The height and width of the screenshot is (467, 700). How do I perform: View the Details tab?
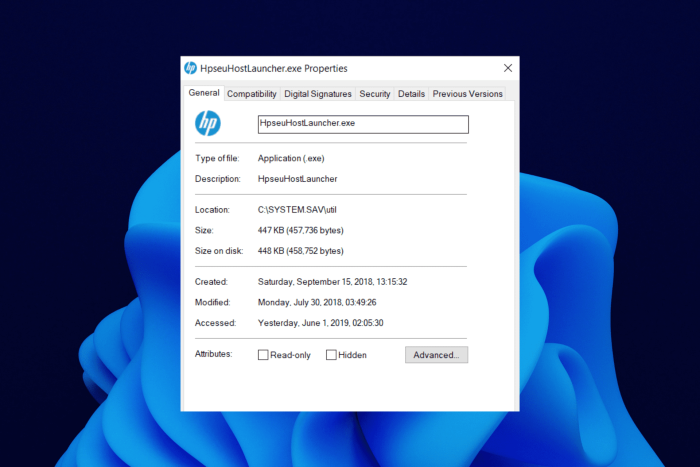411,94
